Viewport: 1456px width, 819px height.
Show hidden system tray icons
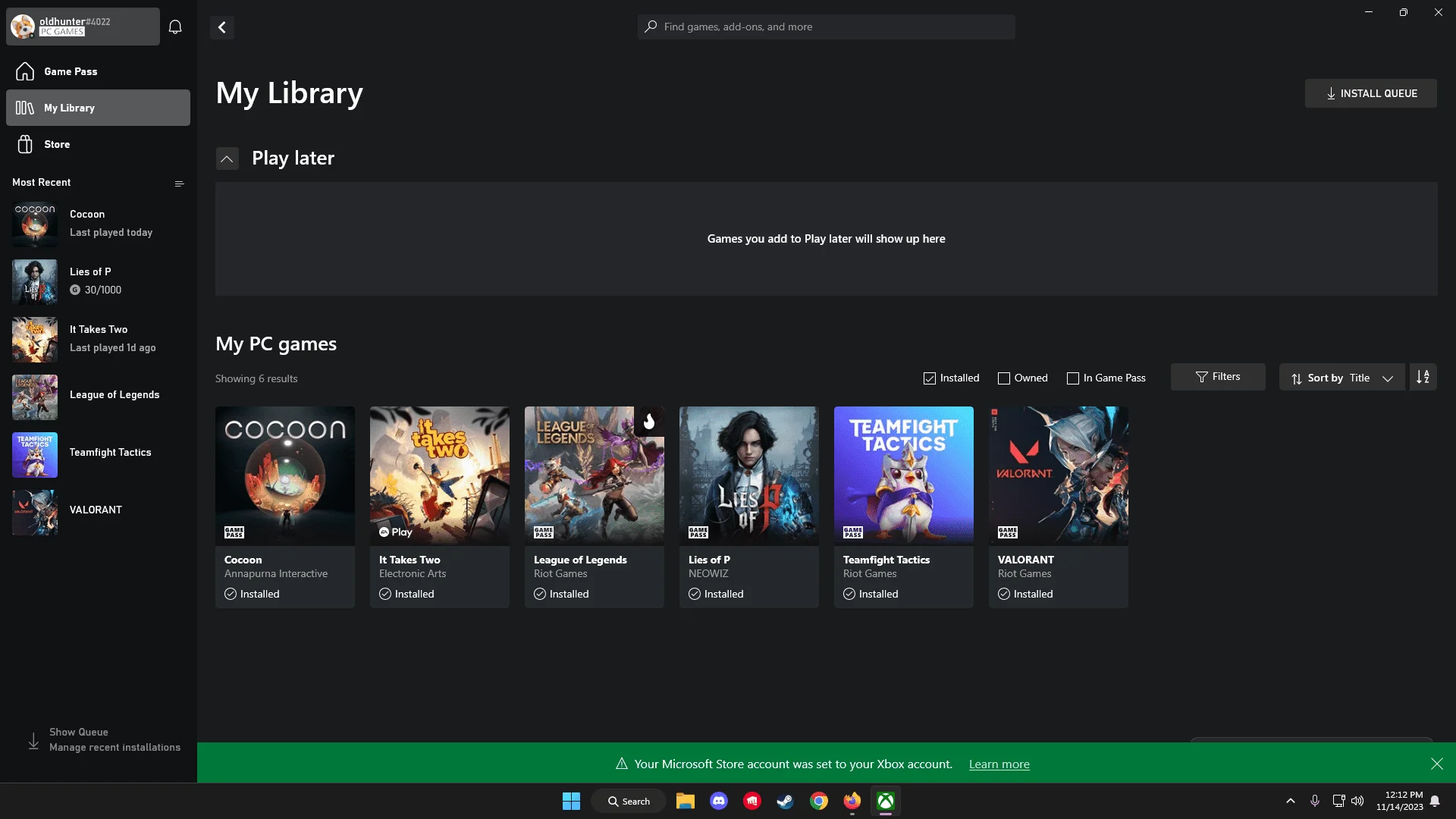[x=1291, y=801]
